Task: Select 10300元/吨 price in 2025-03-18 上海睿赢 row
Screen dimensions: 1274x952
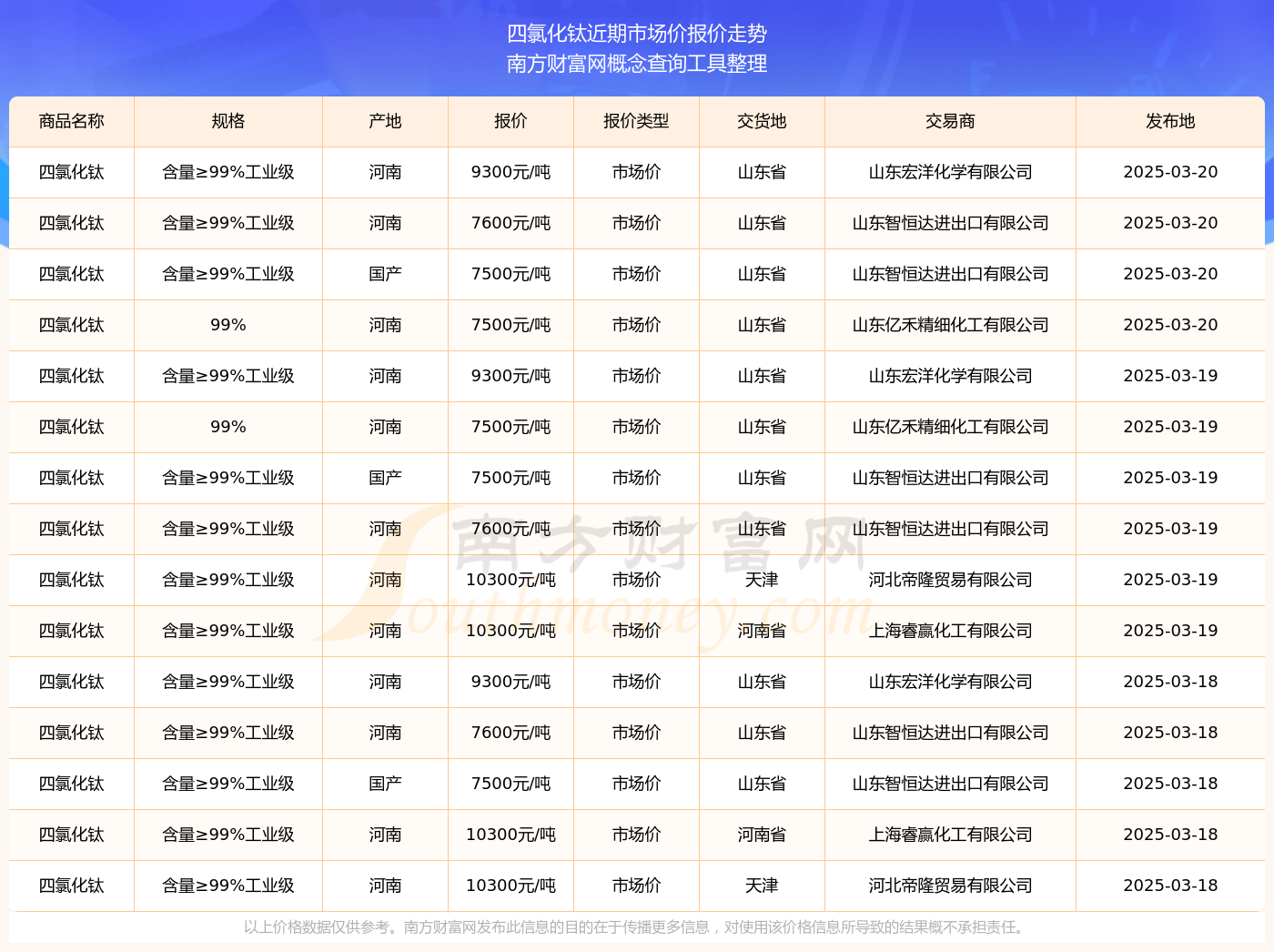Action: coord(511,835)
